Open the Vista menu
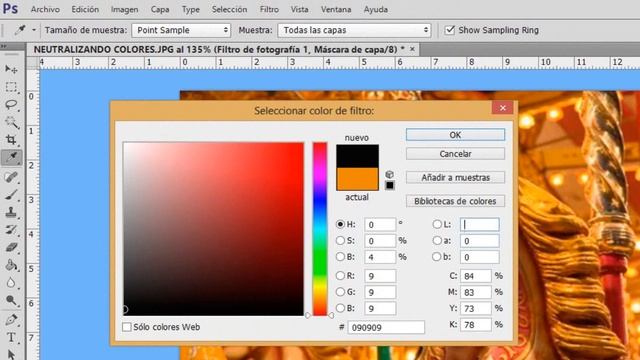This screenshot has width=640, height=360. (300, 9)
